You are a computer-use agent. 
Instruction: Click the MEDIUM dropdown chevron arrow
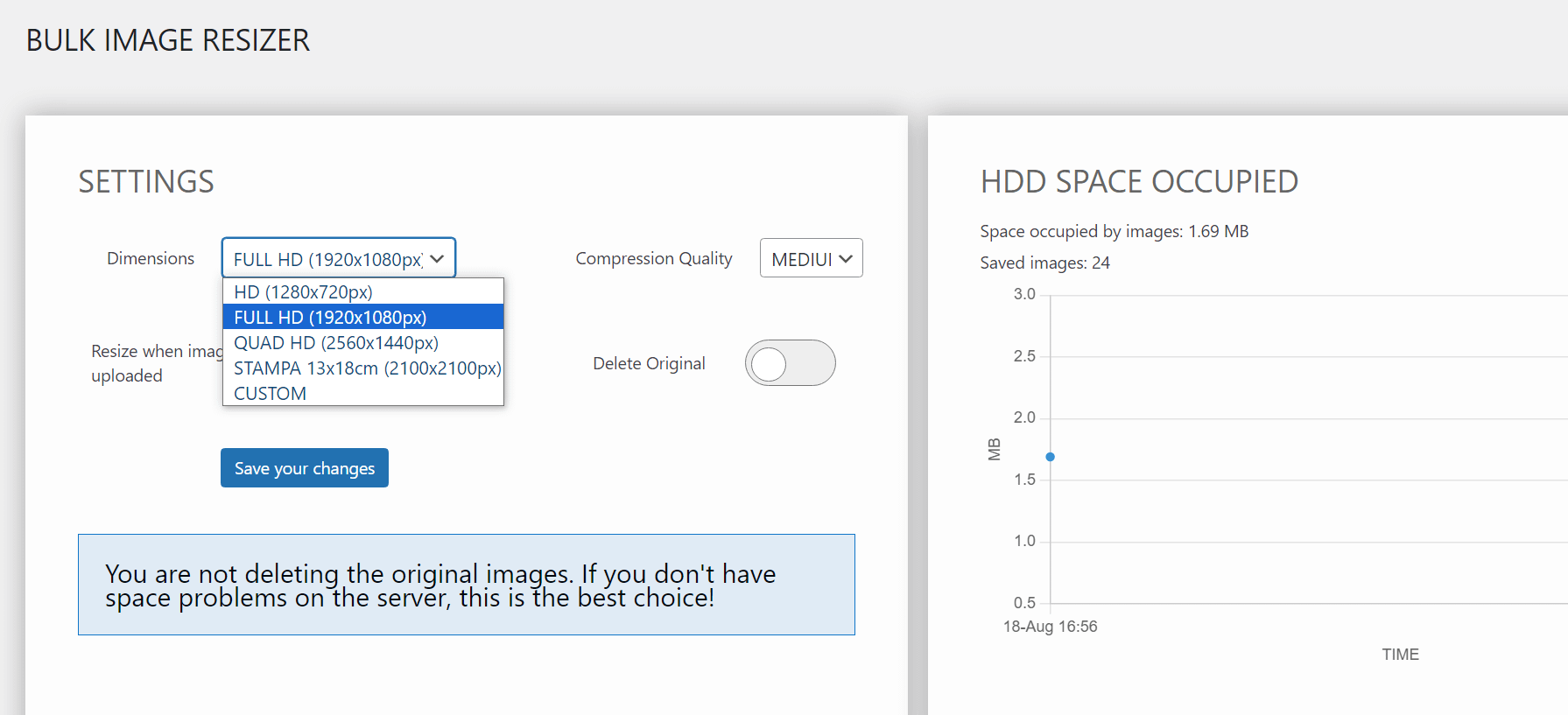coord(846,259)
